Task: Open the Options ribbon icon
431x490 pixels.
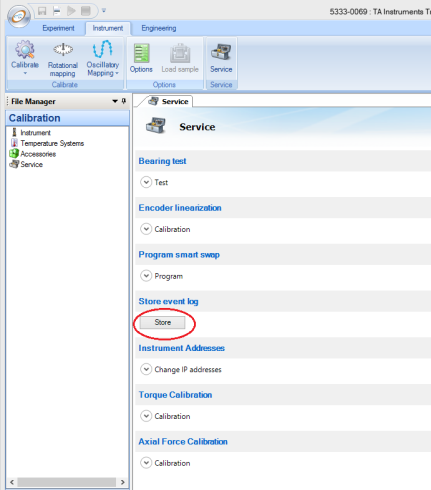Action: 141,57
